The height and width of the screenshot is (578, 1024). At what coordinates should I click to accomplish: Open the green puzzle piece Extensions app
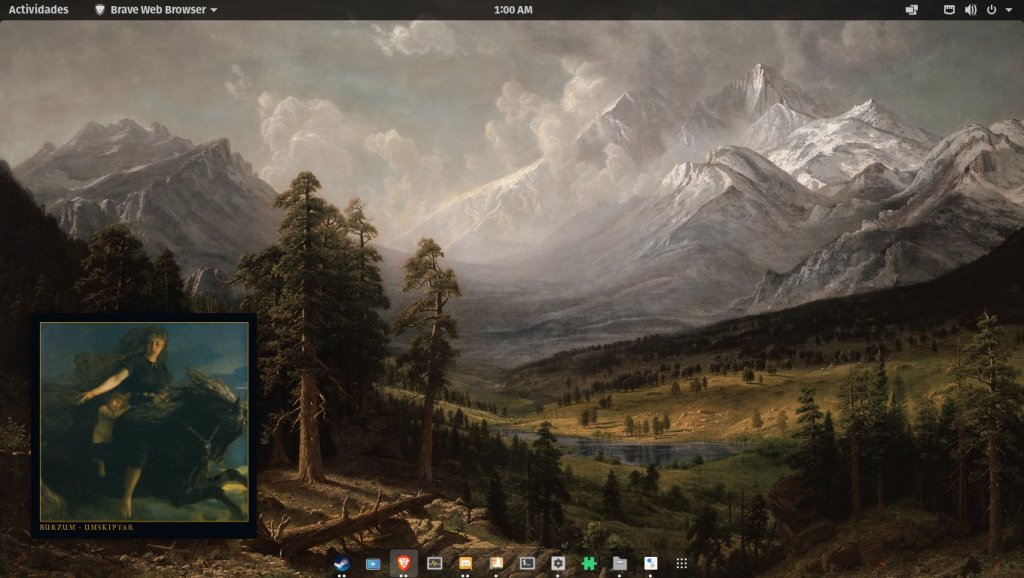pos(589,563)
